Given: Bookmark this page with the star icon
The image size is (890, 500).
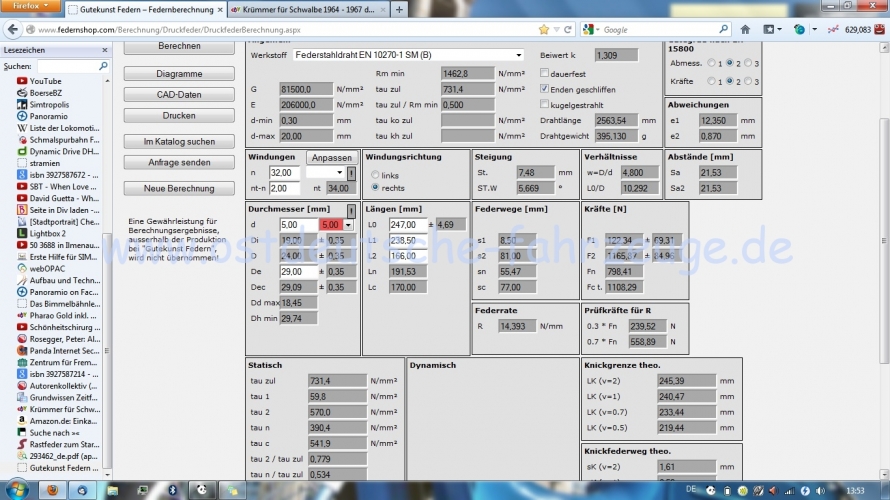Looking at the screenshot, I should click(x=544, y=30).
